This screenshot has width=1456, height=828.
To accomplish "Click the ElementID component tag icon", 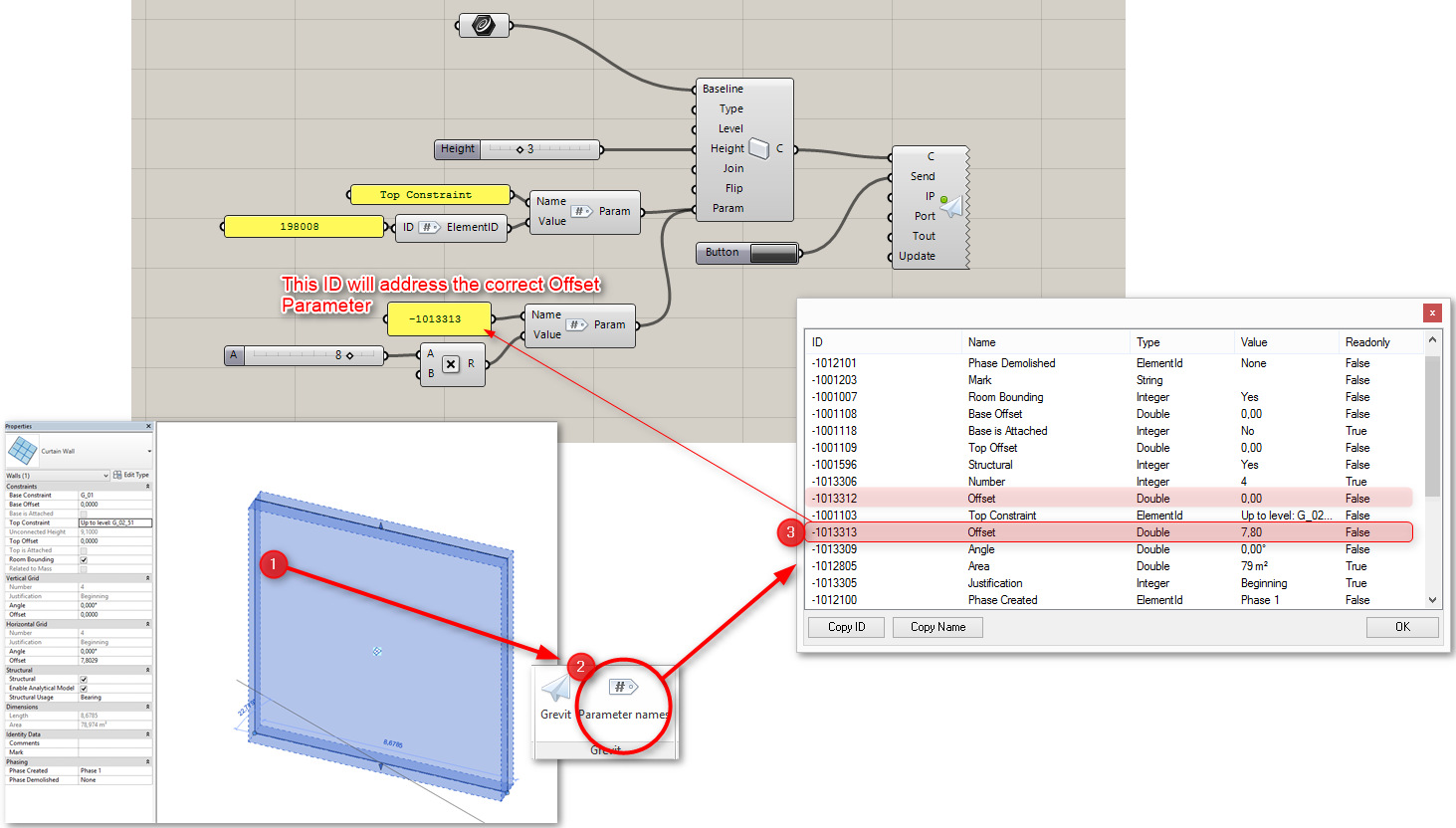I will (x=430, y=227).
